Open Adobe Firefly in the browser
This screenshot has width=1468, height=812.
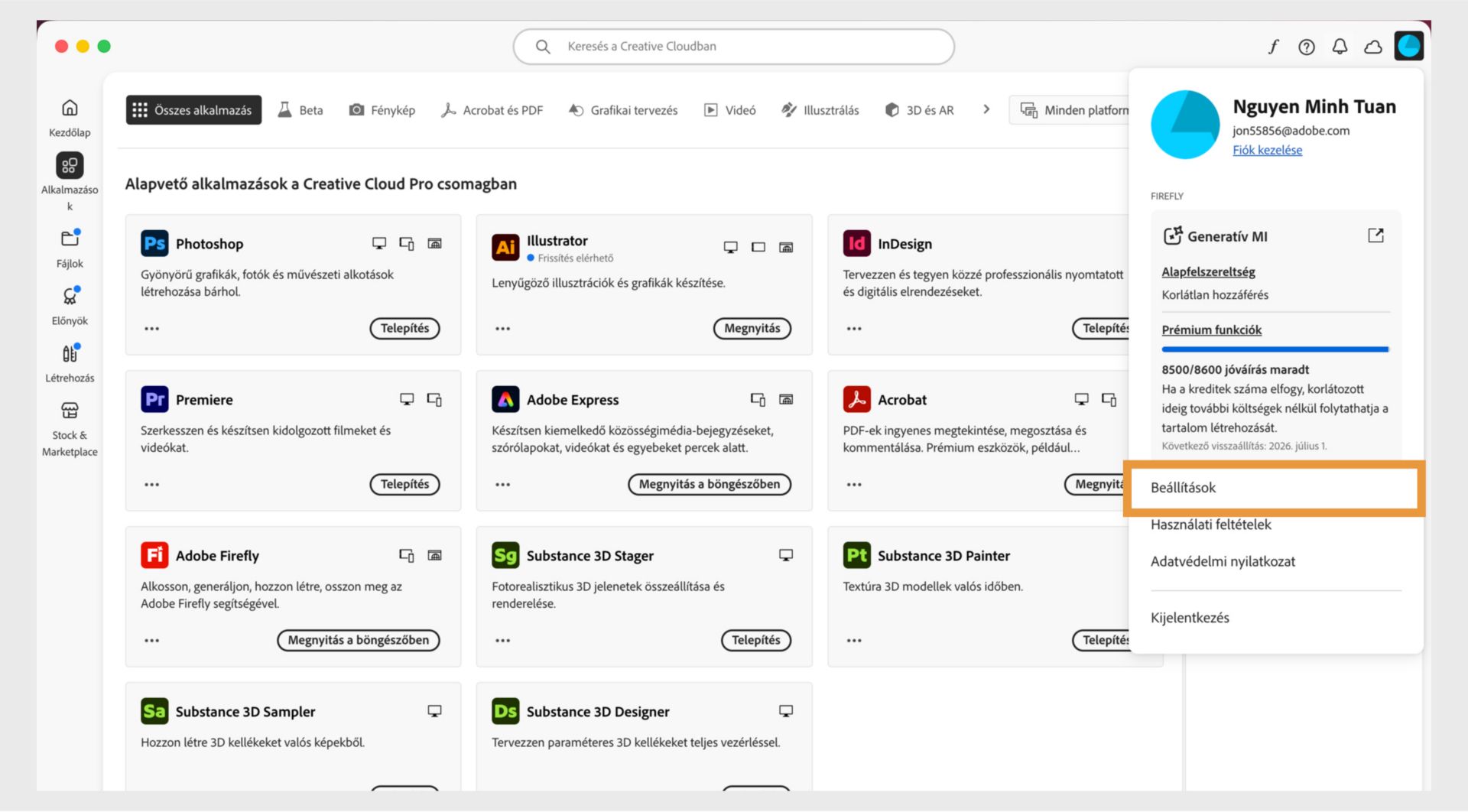(x=358, y=640)
